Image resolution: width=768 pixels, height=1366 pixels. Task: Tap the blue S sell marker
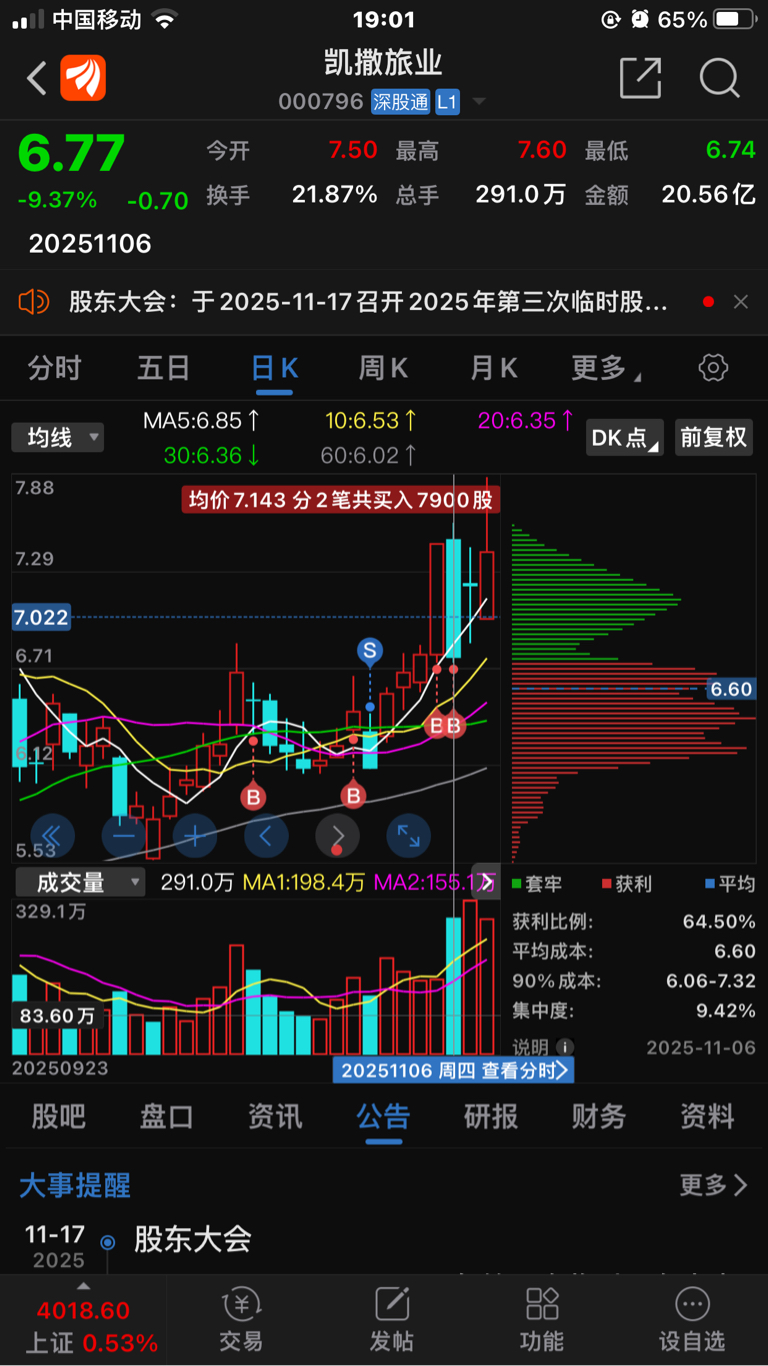(370, 651)
